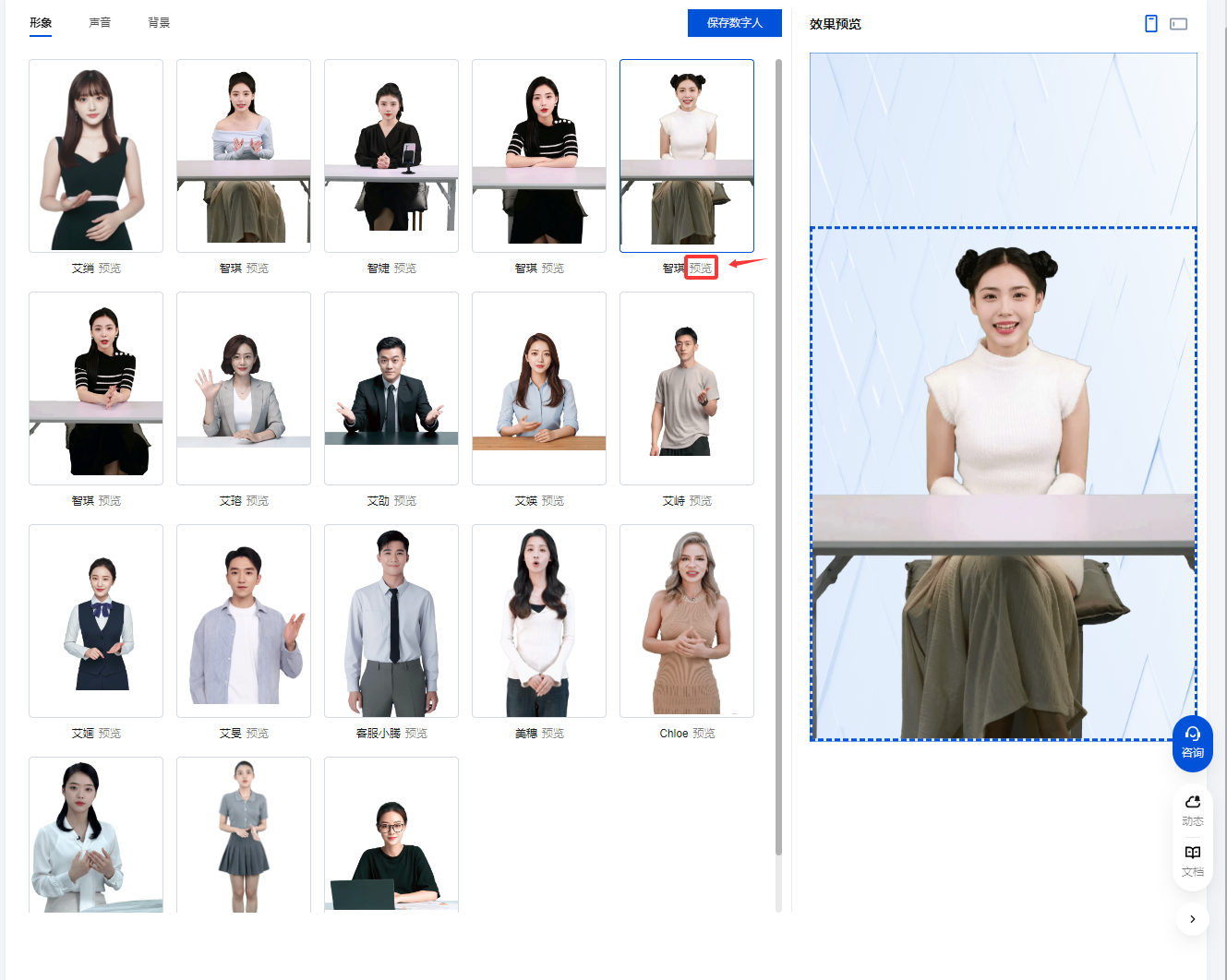Click 预览 link highlighted in red box

[x=701, y=269]
